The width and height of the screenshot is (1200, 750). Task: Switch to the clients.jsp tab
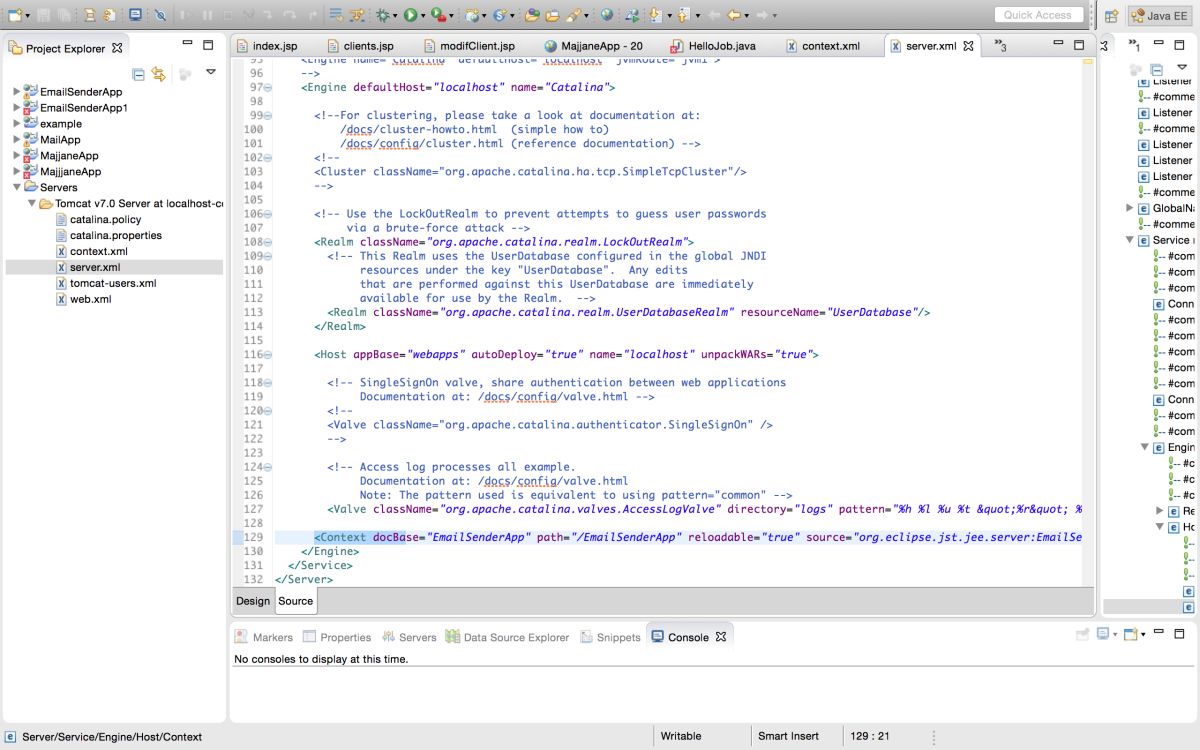point(359,46)
